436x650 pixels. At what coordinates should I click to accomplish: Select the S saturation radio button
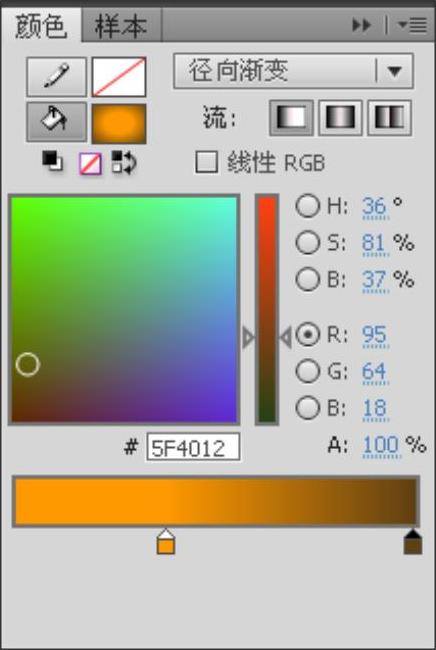tap(308, 243)
